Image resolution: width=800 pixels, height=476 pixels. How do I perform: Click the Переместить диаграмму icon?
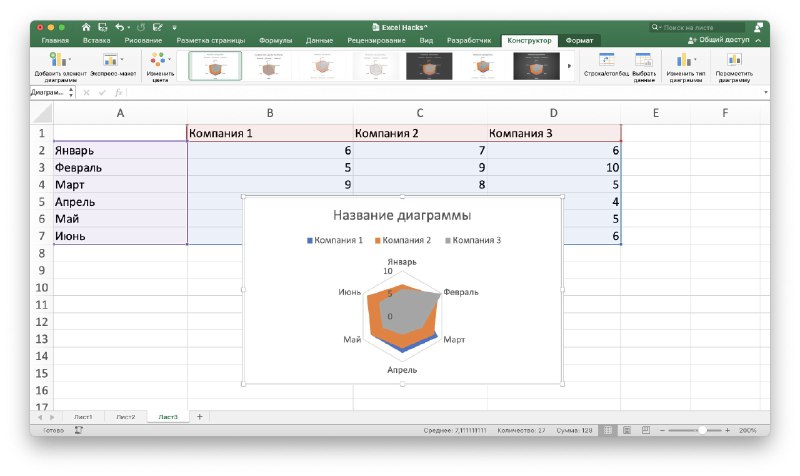[x=734, y=60]
